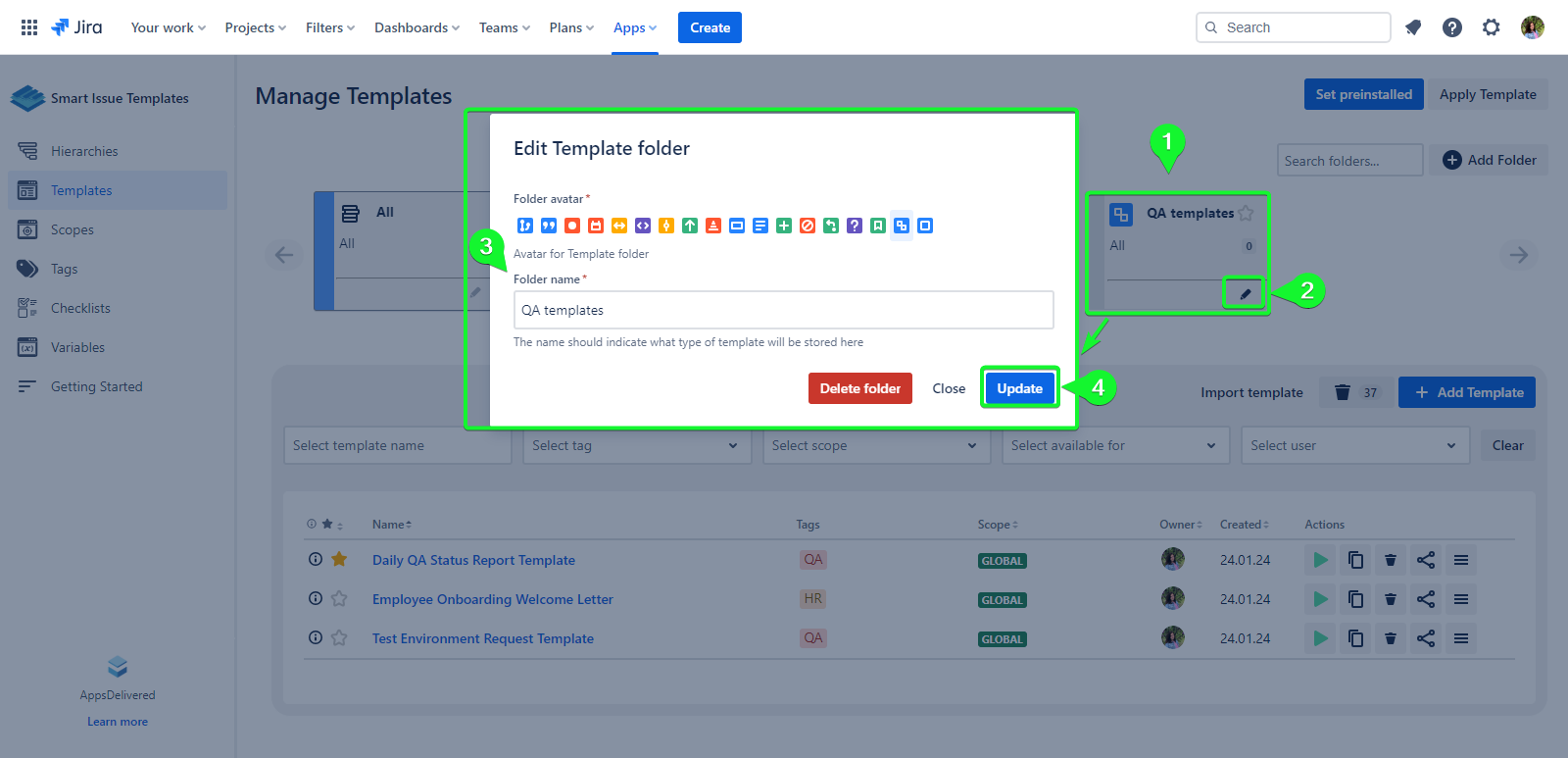Viewport: 1568px width, 758px height.
Task: Click the pencil edit icon on QA templates folder
Action: pyautogui.click(x=1246, y=294)
